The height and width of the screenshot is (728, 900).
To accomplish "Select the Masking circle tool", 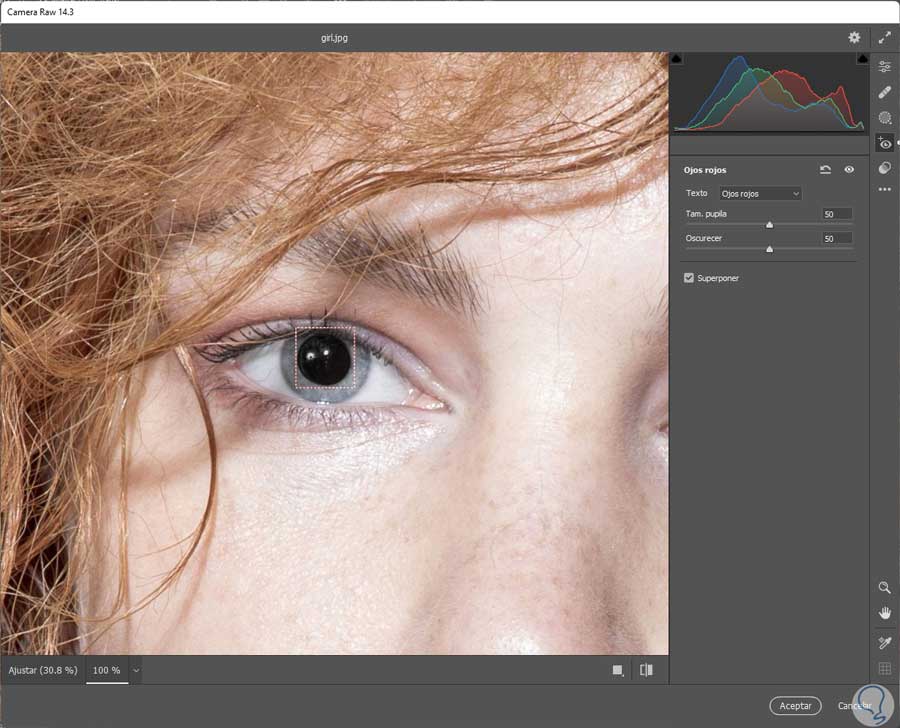I will (884, 117).
